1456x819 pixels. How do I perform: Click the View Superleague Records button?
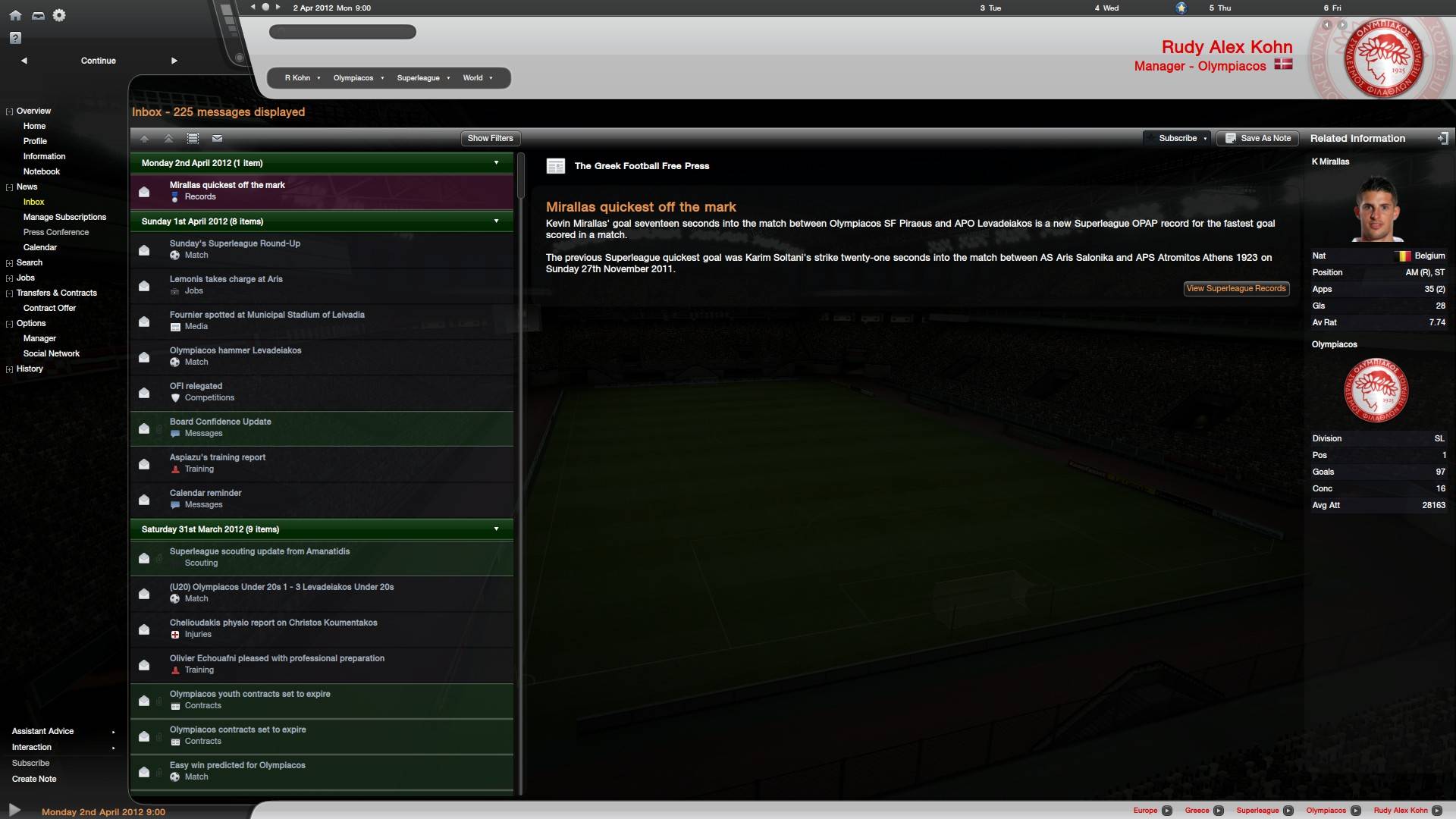[1236, 289]
